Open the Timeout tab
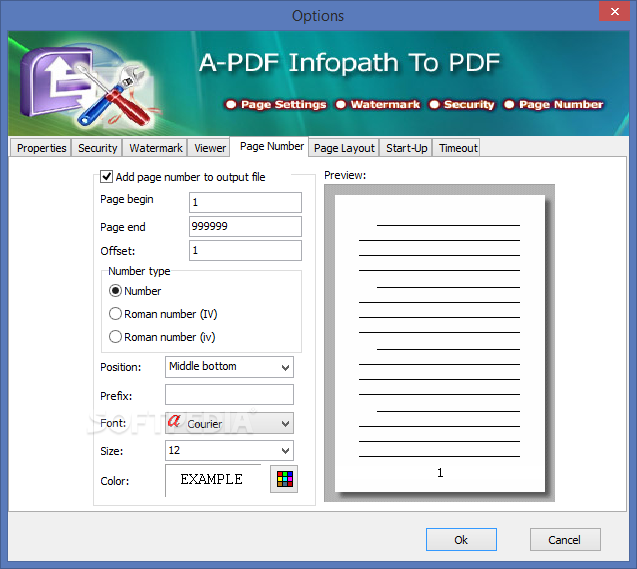The height and width of the screenshot is (569, 637). 458,148
